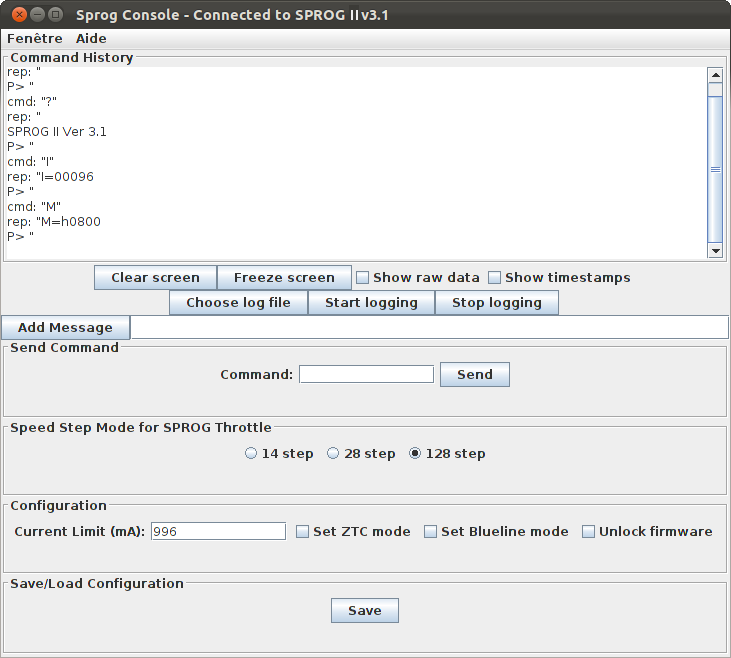Click the Clear screen button
This screenshot has height=658, width=731.
[x=156, y=277]
